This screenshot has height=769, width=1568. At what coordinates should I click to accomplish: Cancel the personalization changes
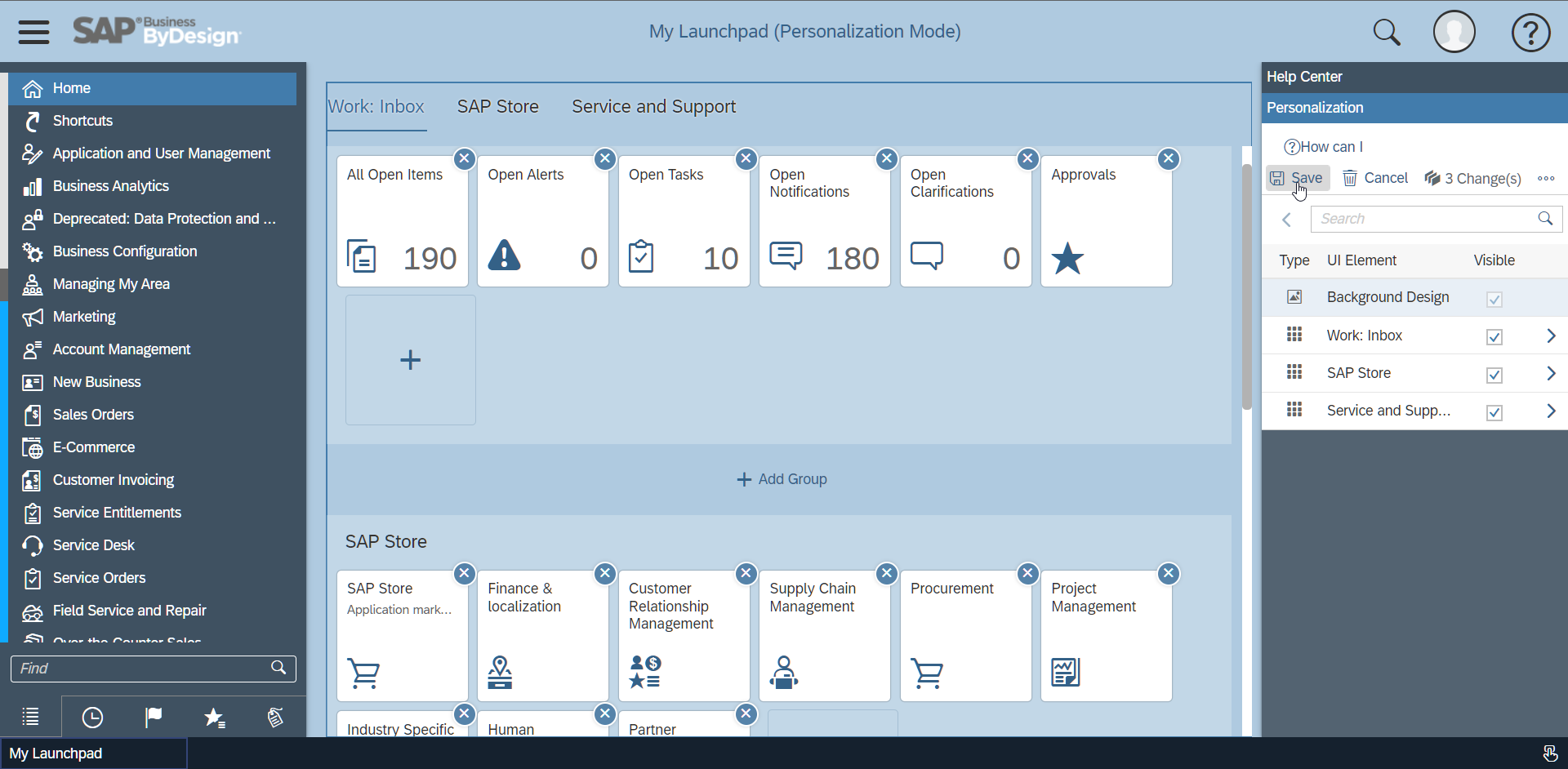tap(1375, 178)
